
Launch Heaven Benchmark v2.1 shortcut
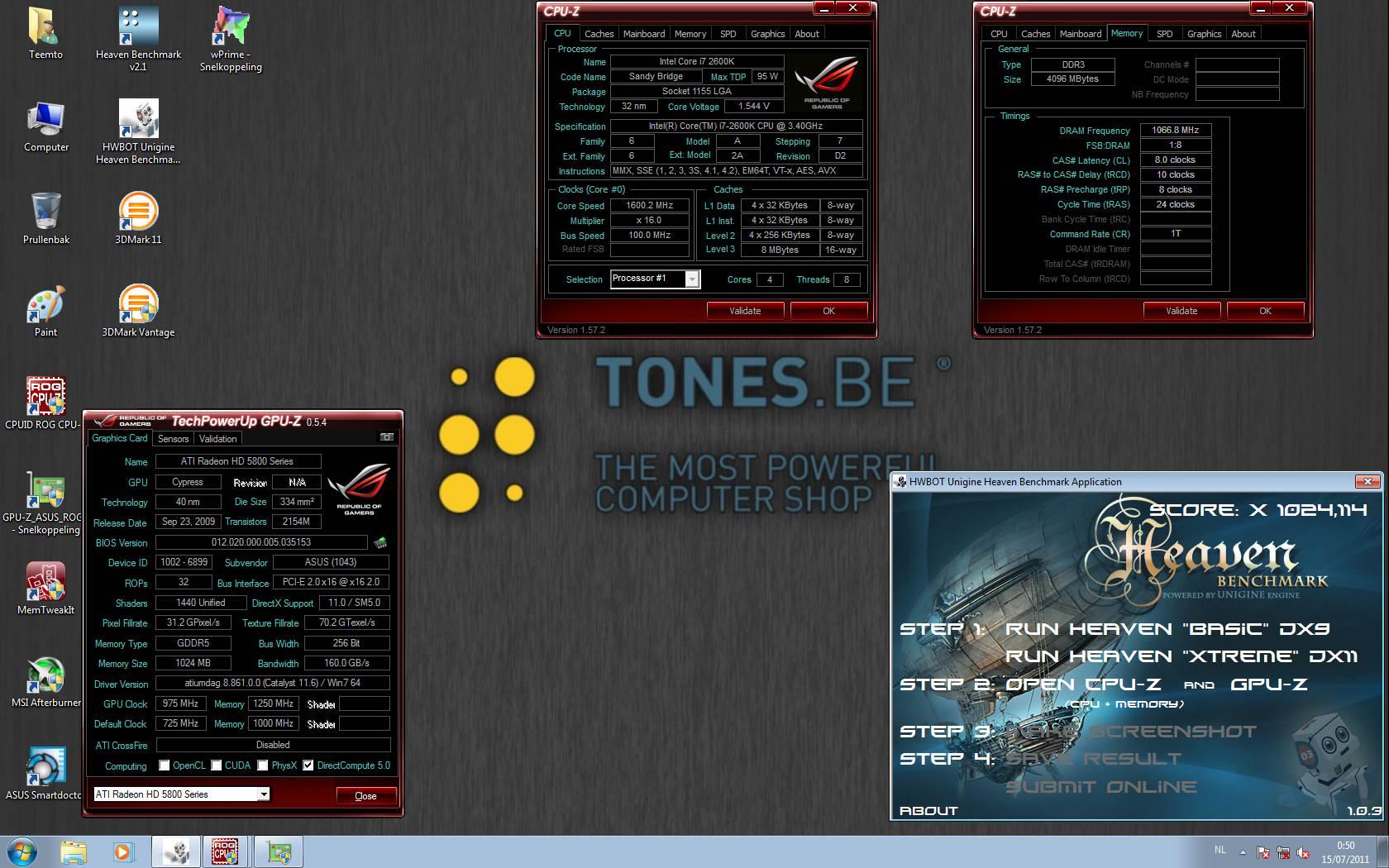coord(138,37)
